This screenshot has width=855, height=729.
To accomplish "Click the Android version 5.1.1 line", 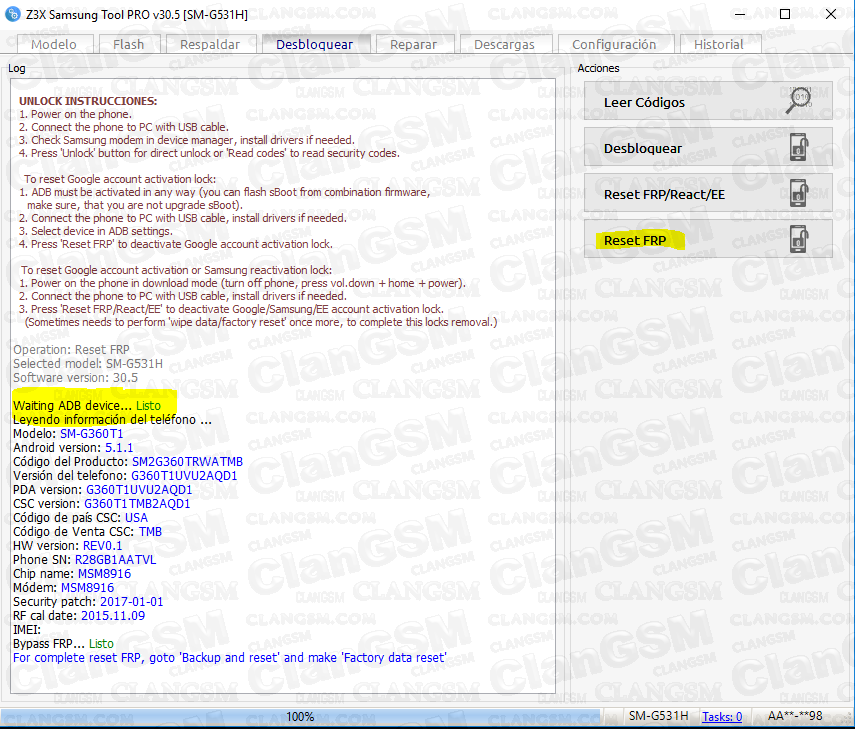I will click(x=73, y=448).
